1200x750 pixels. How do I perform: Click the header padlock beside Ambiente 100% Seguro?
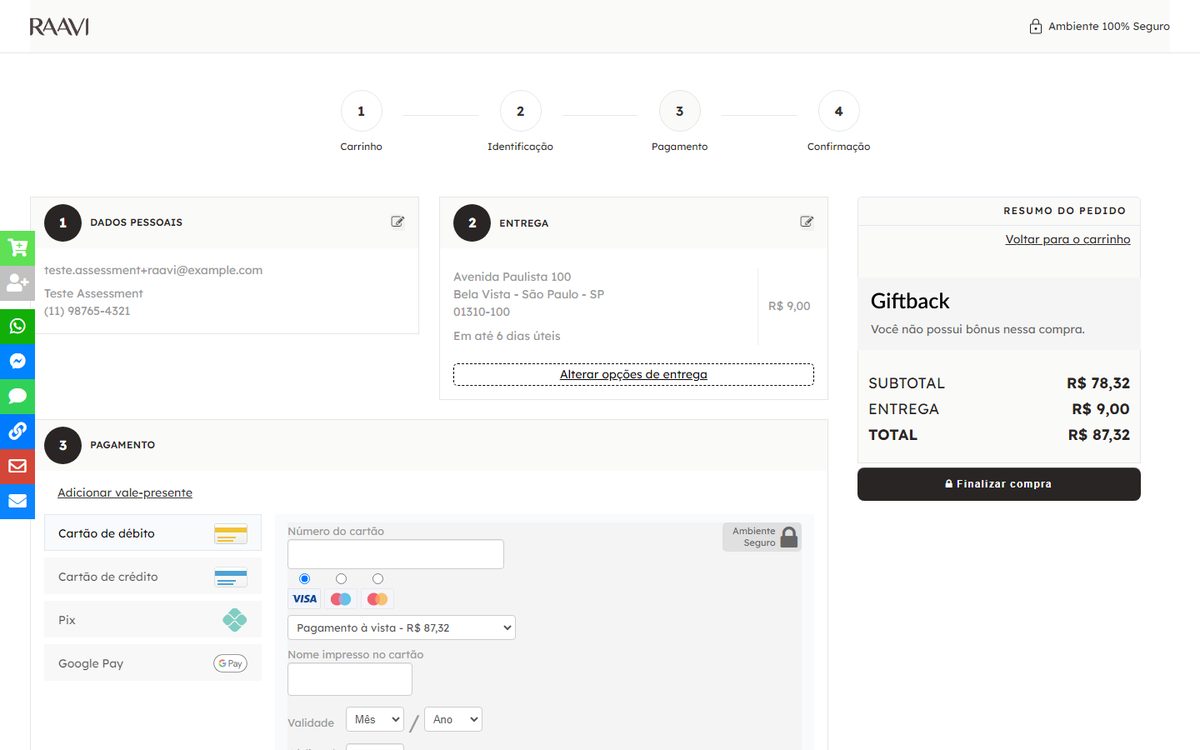point(1036,27)
